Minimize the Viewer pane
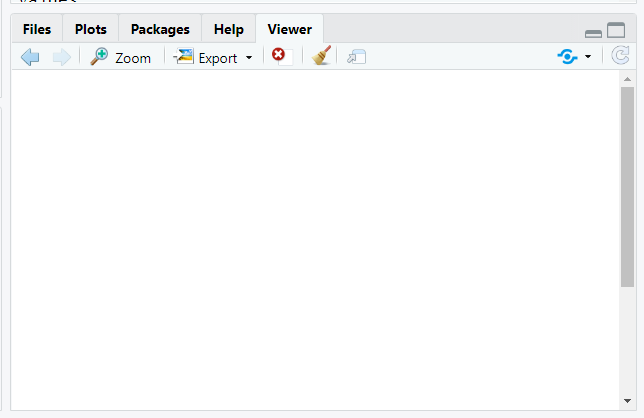 point(593,34)
